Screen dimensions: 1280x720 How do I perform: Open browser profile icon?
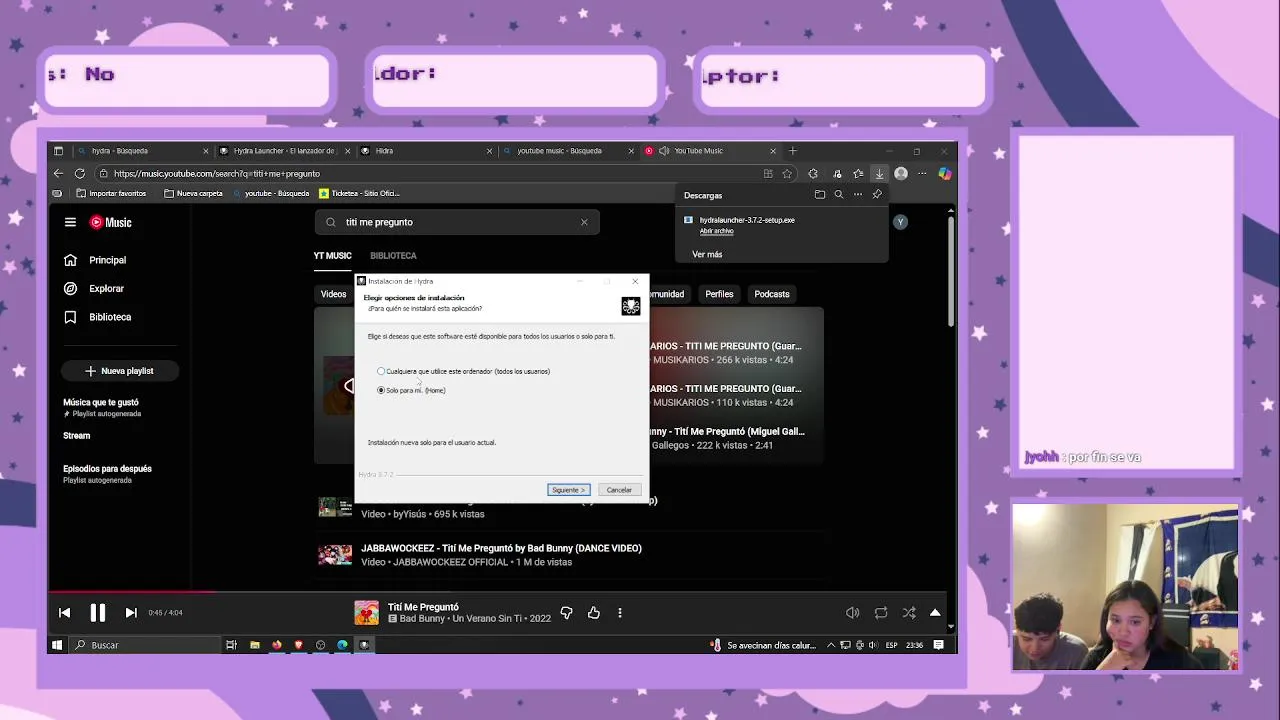[x=901, y=174]
